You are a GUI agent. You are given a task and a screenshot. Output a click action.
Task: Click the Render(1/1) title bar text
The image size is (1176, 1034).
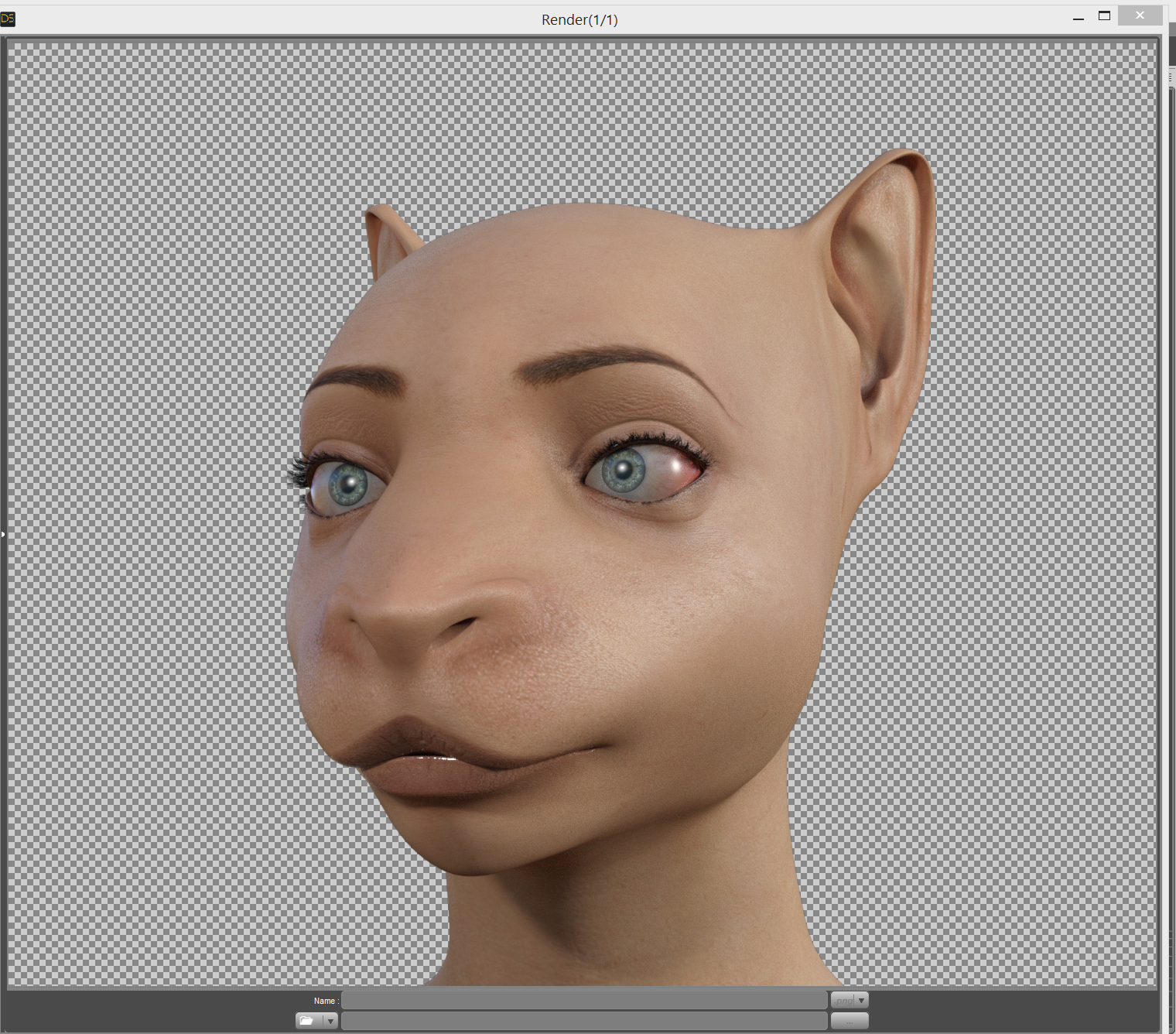pyautogui.click(x=579, y=19)
